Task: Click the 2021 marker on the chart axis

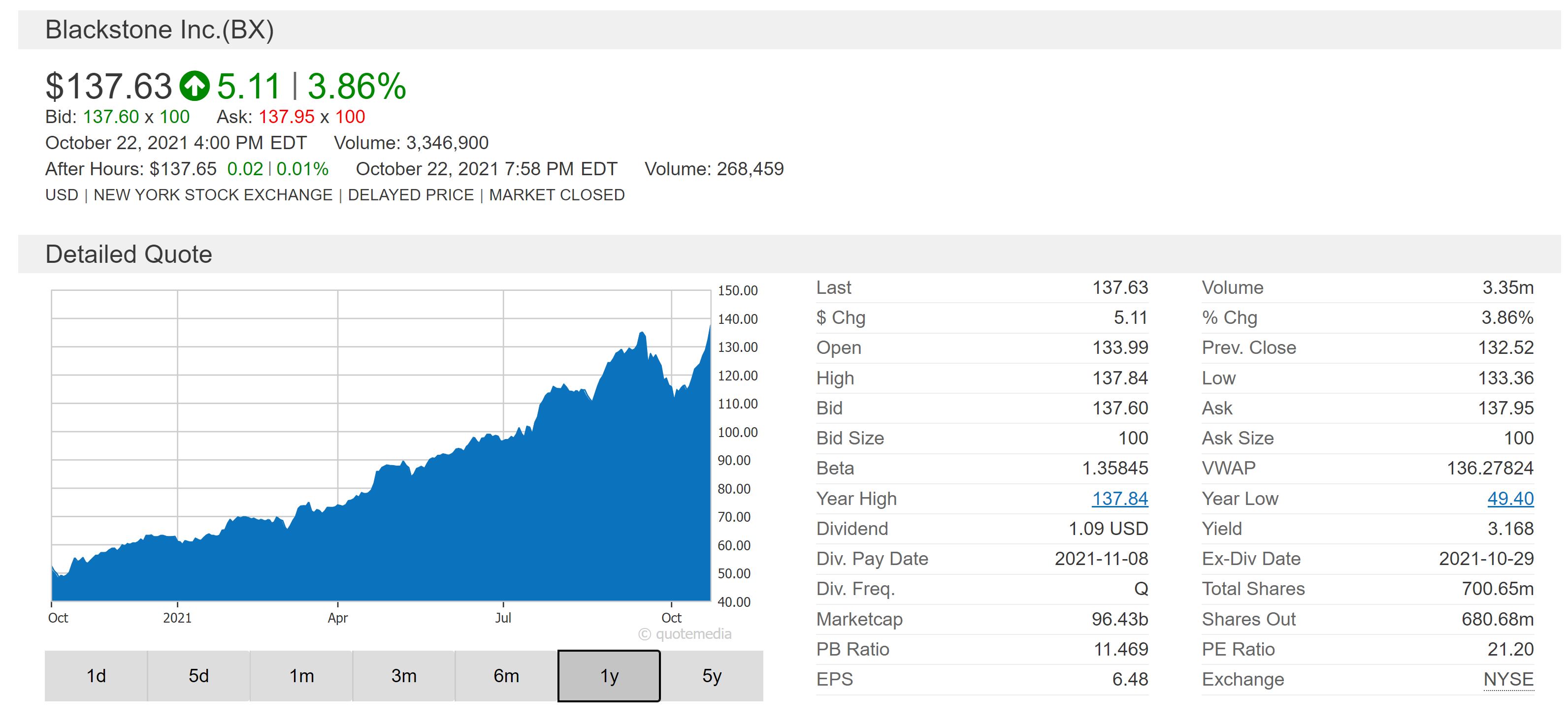Action: [x=177, y=618]
